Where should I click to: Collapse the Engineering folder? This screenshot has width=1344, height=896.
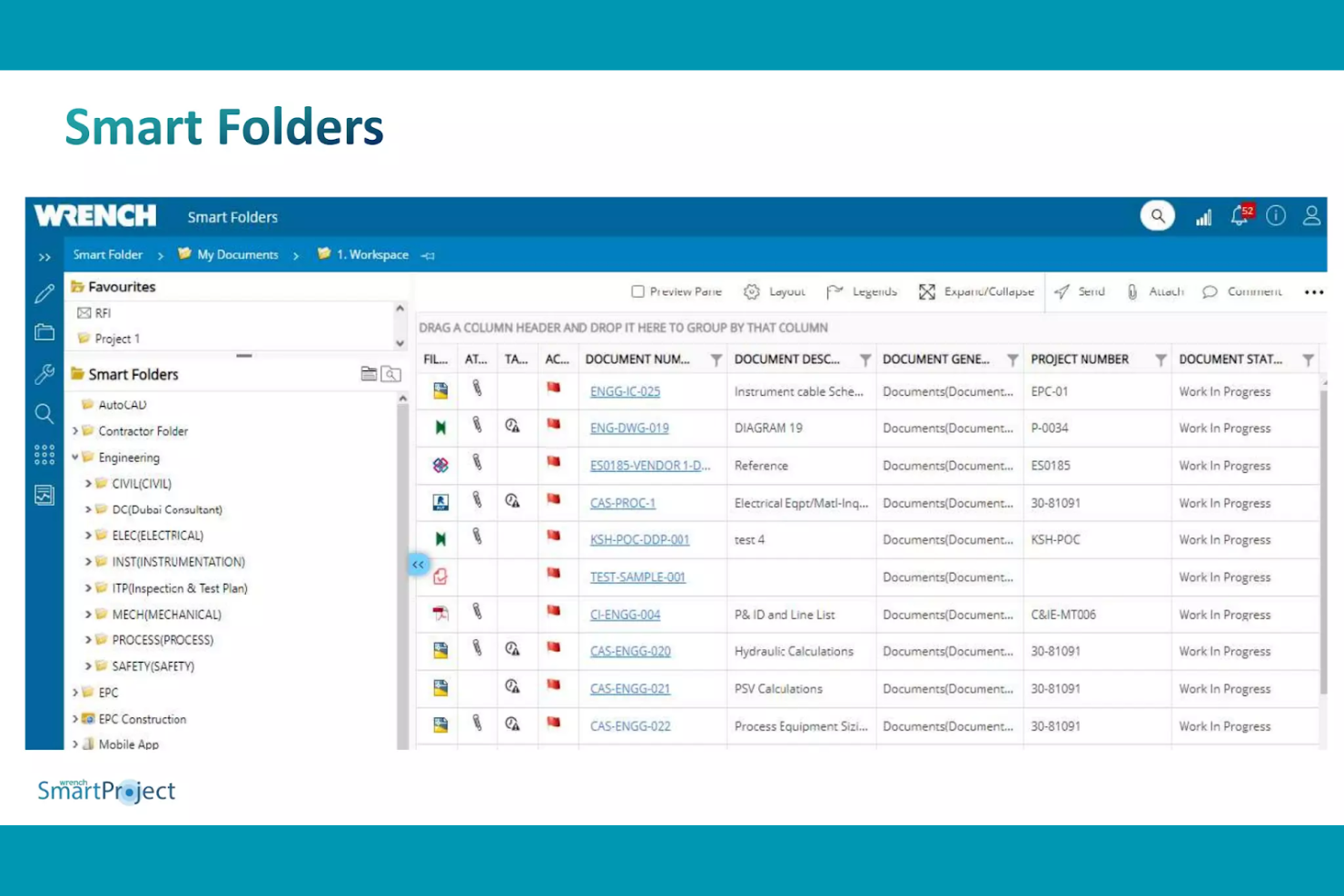(76, 458)
